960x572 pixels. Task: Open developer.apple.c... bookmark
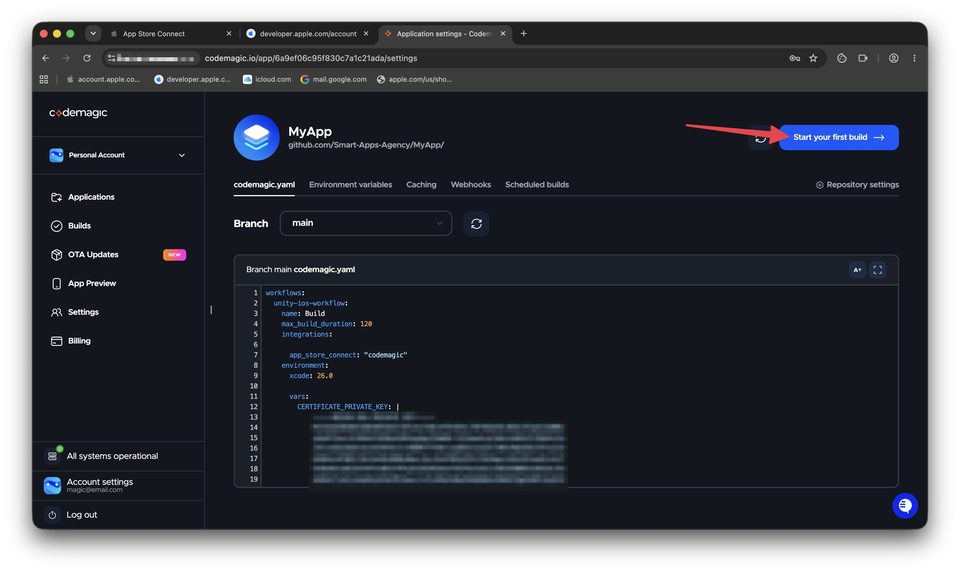(x=192, y=80)
